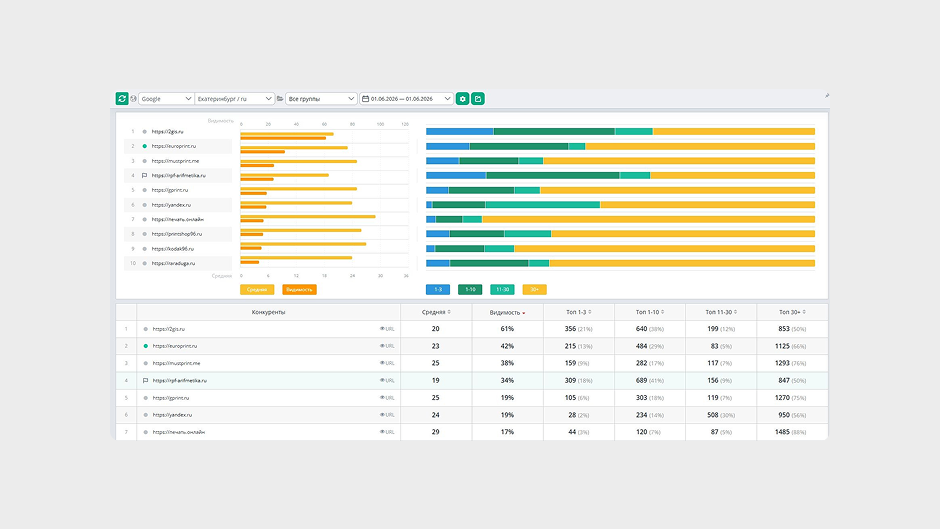Open https://europrint.ru link in table
Screen dimensions: 940x529
pos(174,346)
